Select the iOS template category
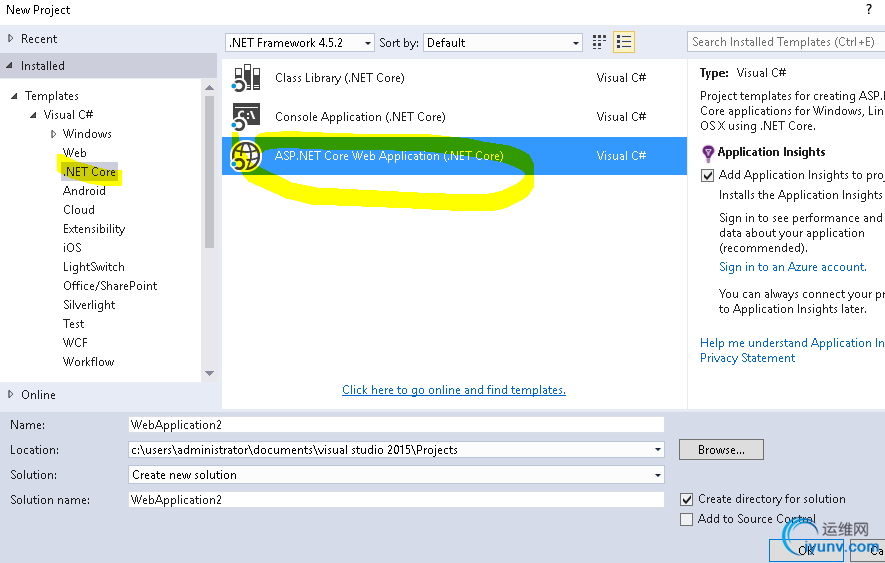The image size is (885, 563). coord(72,247)
